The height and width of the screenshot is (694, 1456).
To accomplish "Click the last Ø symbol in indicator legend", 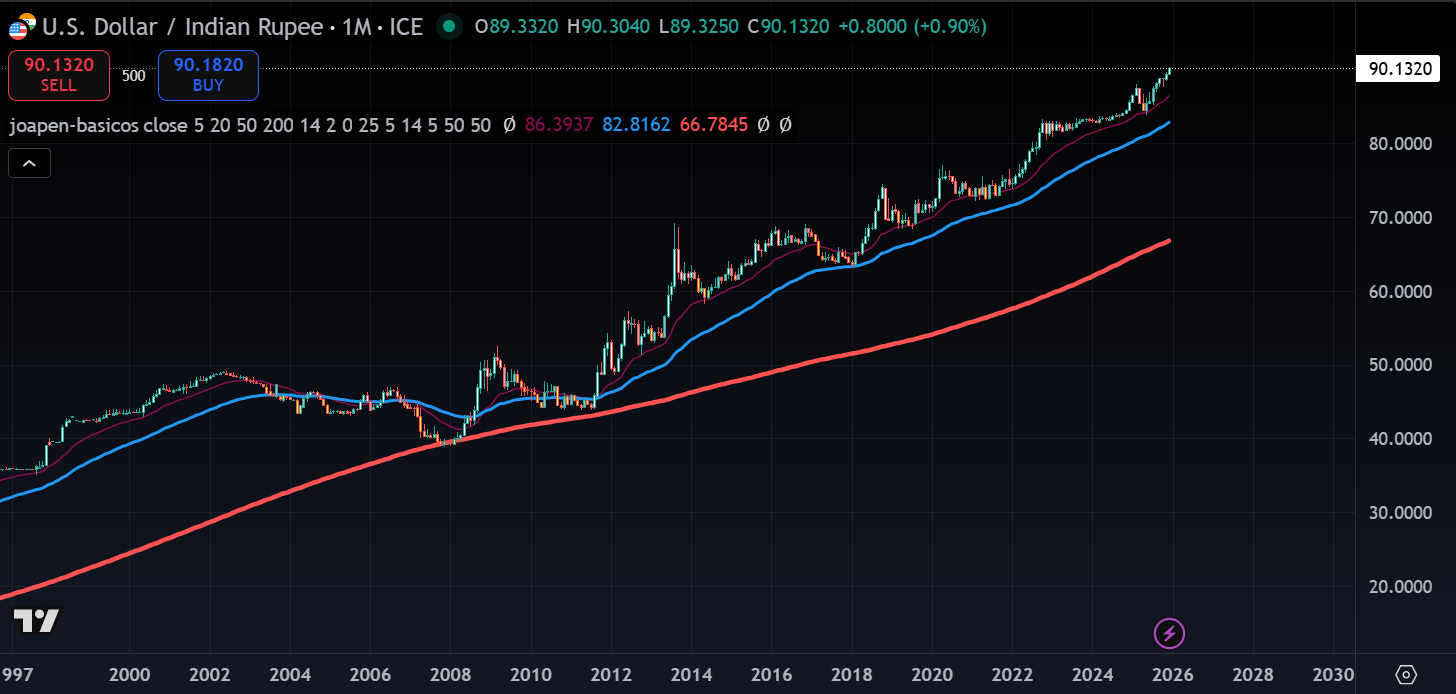I will (x=785, y=125).
